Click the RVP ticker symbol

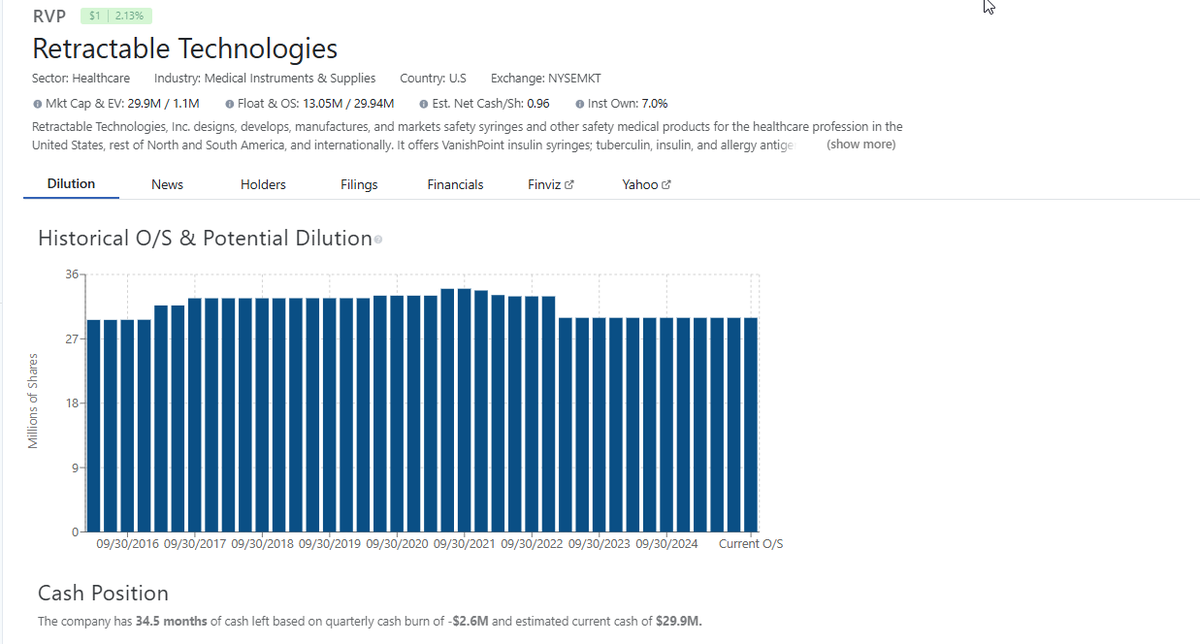tap(50, 16)
